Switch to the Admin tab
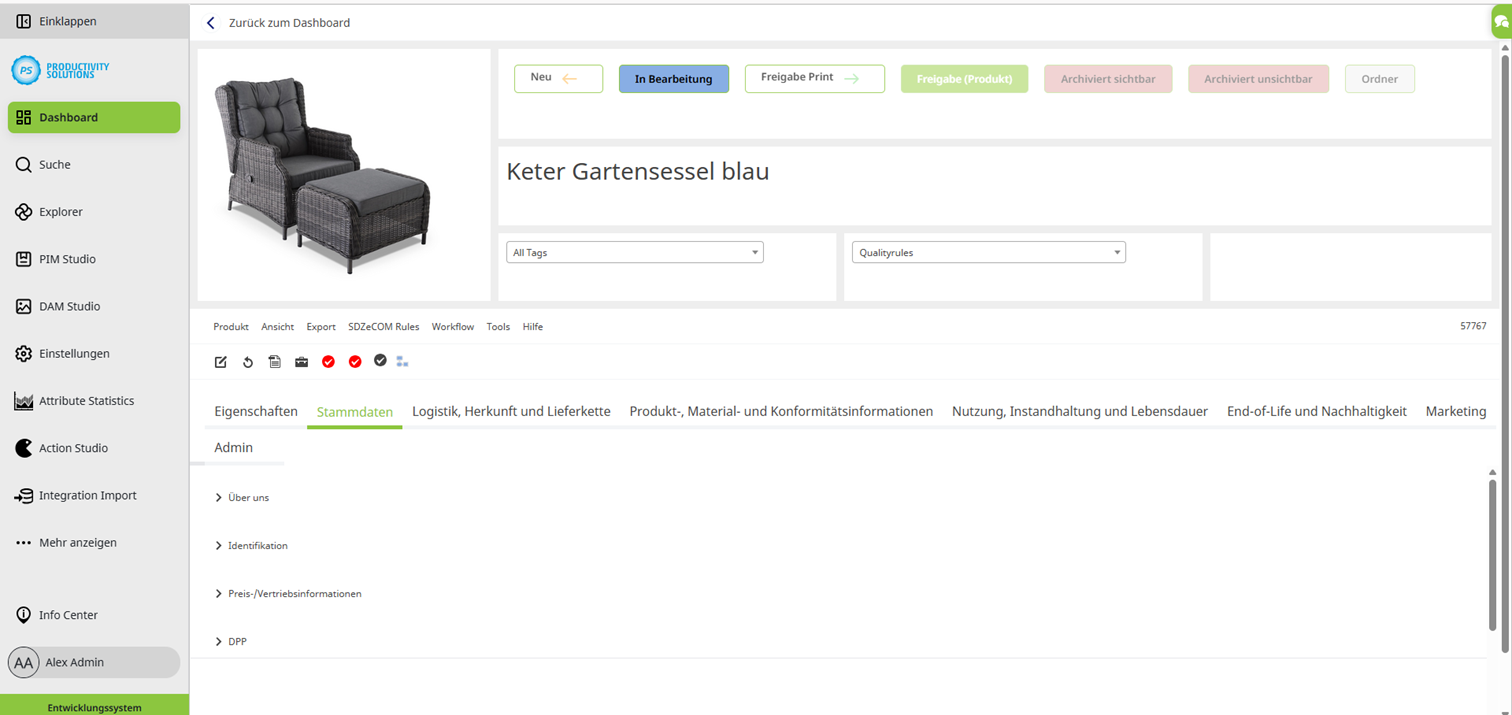 (x=234, y=447)
